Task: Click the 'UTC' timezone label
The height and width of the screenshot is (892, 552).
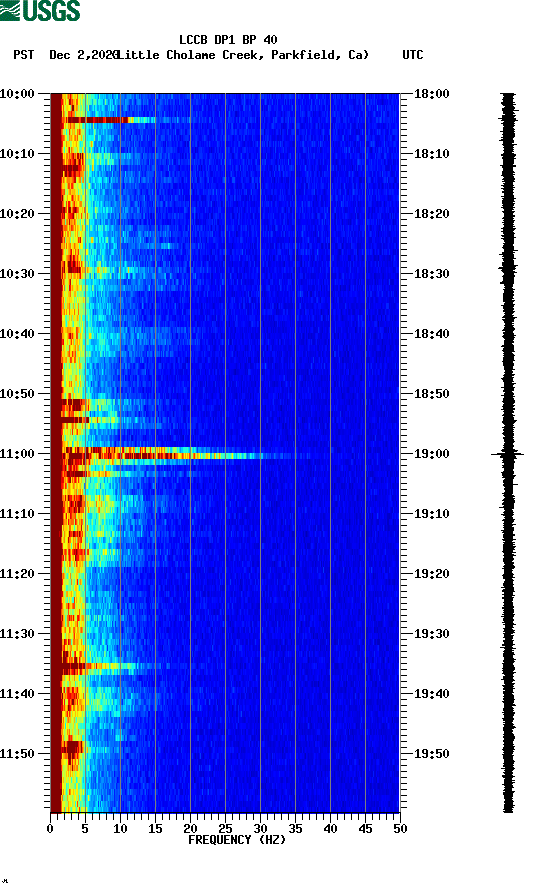Action: tap(413, 55)
